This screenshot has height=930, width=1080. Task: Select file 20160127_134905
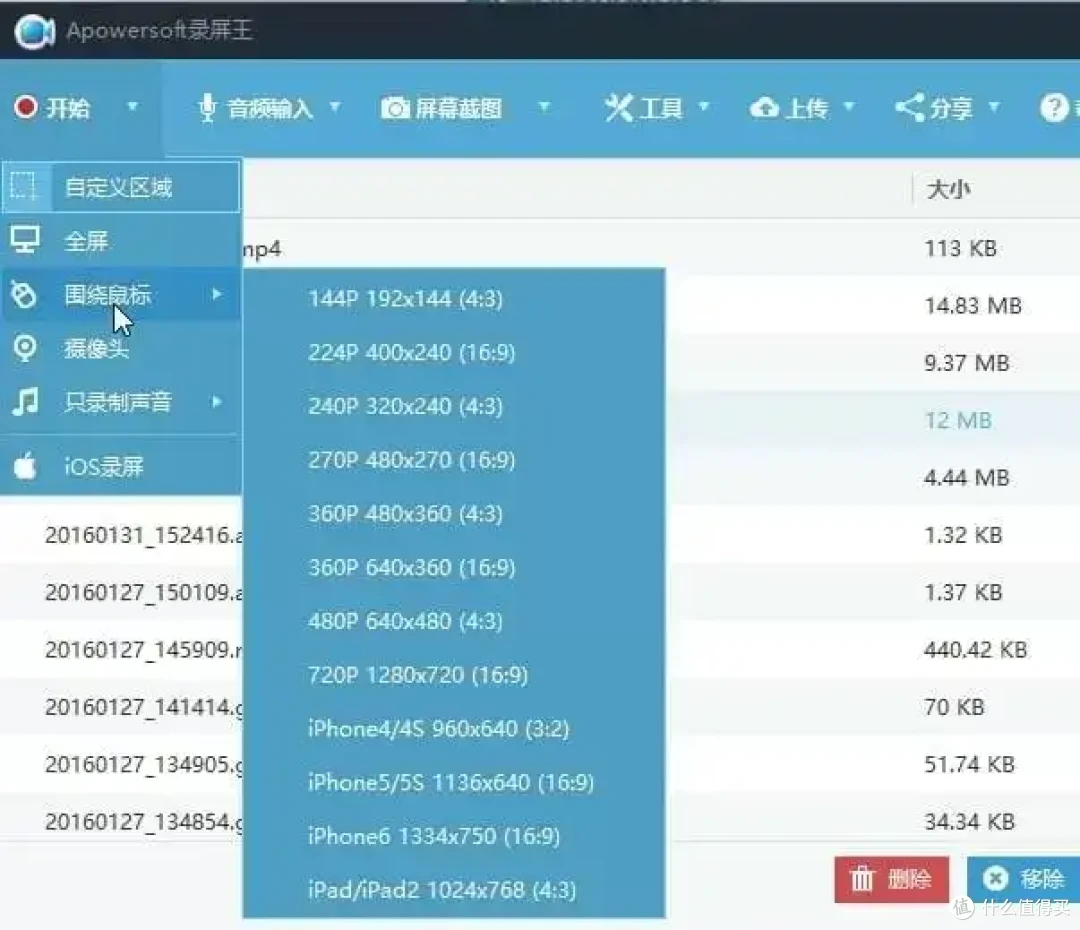click(x=144, y=763)
